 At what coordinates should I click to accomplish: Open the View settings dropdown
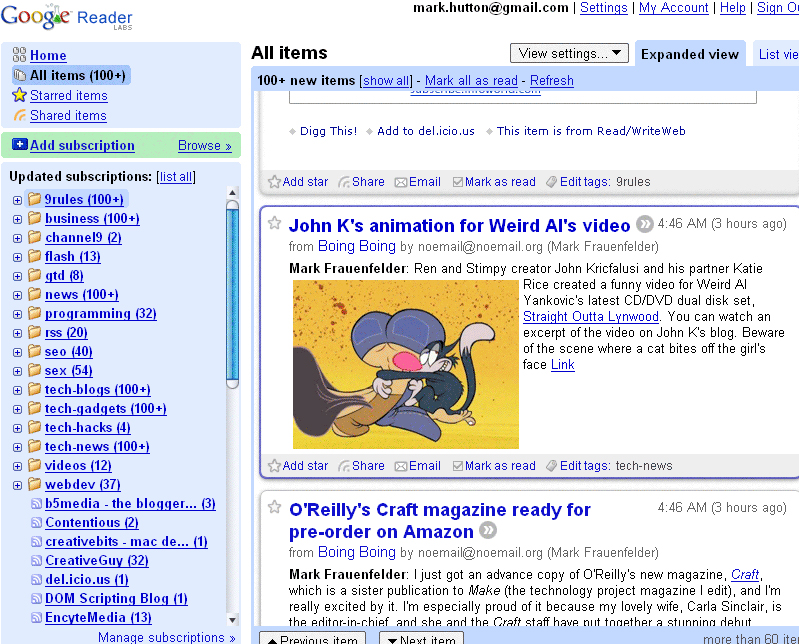coord(569,53)
